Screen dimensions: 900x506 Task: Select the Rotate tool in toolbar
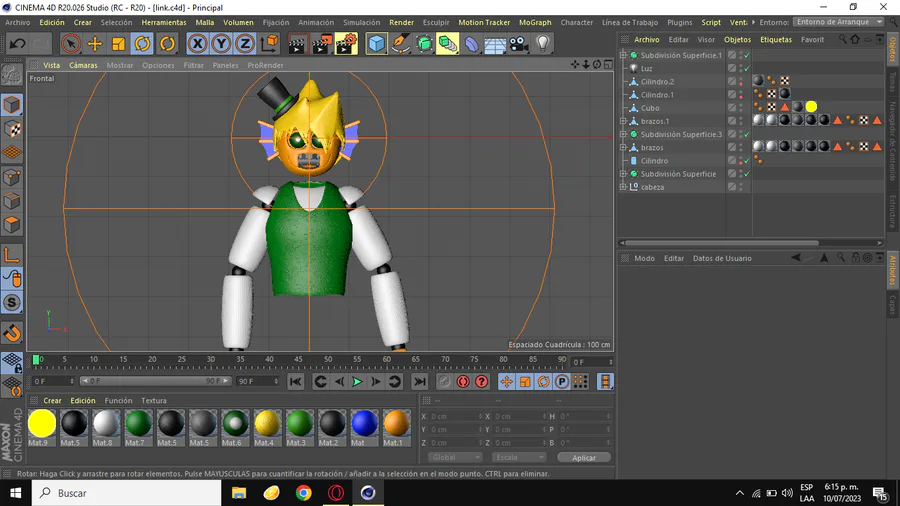tap(142, 44)
